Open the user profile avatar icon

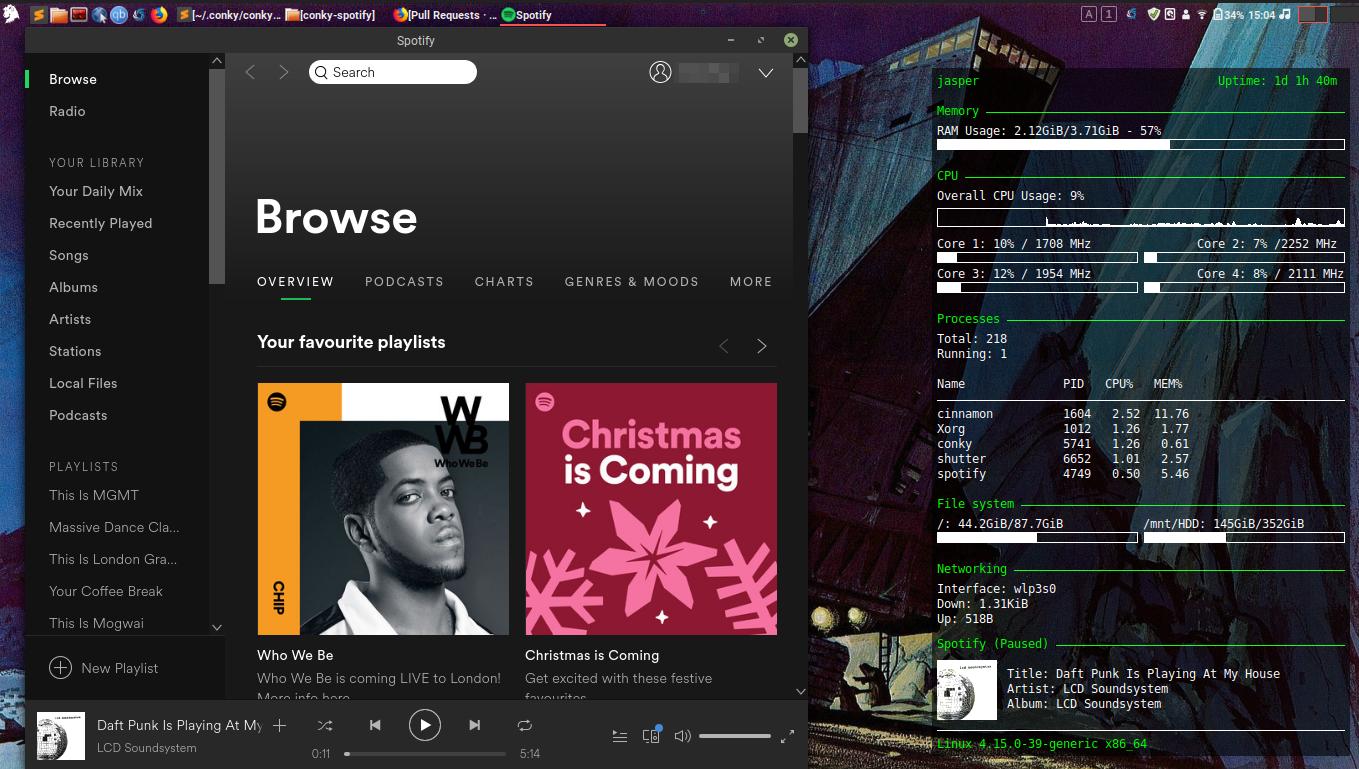pos(660,72)
